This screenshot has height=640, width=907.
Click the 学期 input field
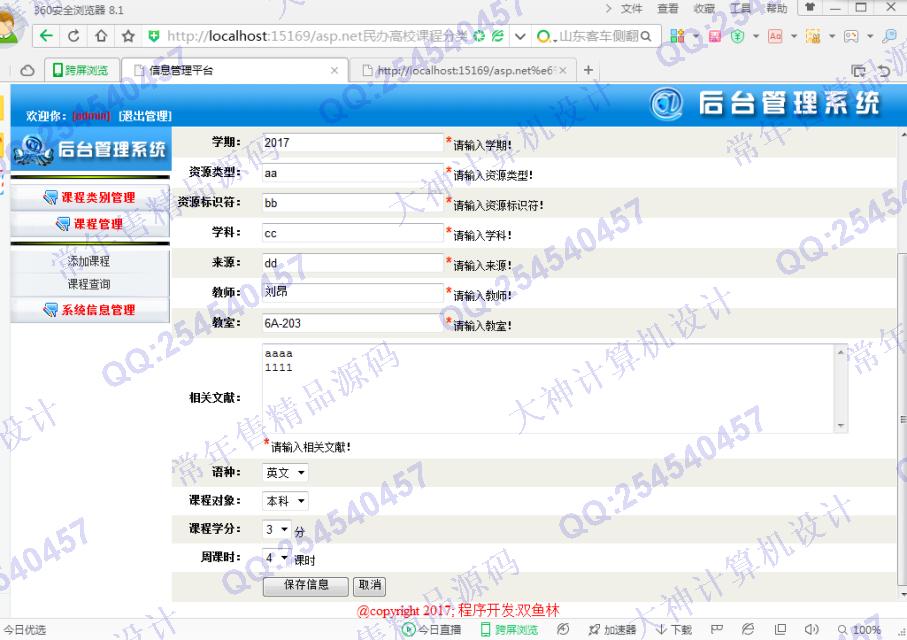(x=353, y=142)
